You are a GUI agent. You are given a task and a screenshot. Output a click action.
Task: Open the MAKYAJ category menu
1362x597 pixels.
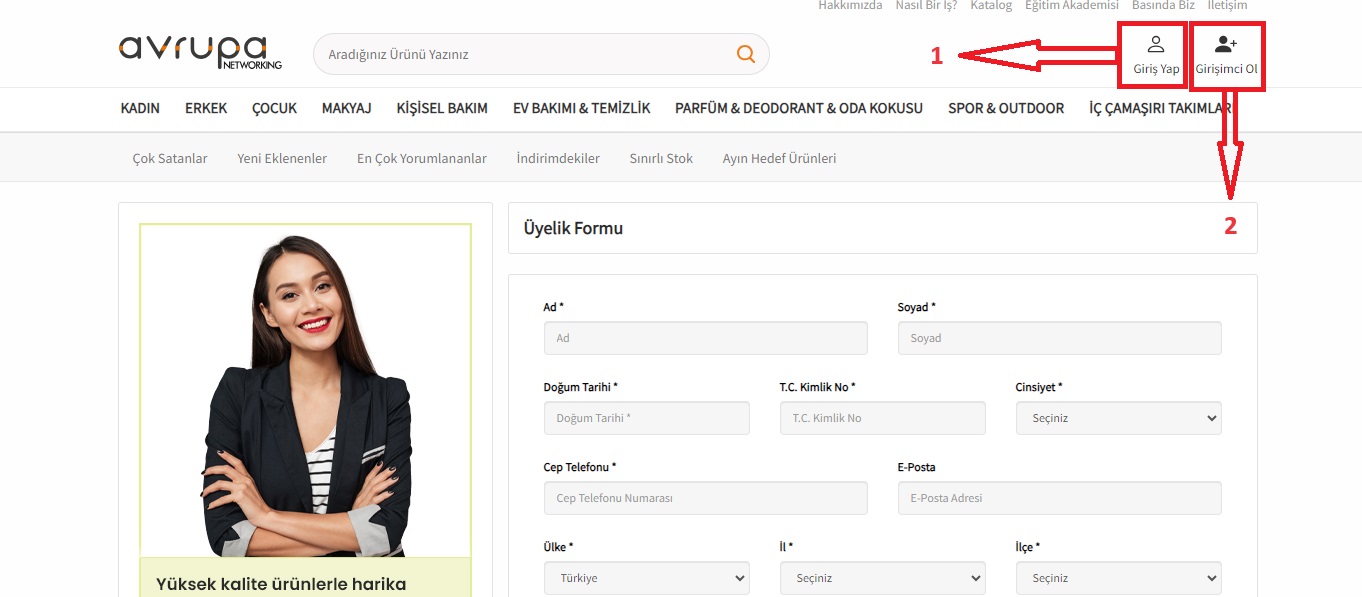(x=346, y=108)
